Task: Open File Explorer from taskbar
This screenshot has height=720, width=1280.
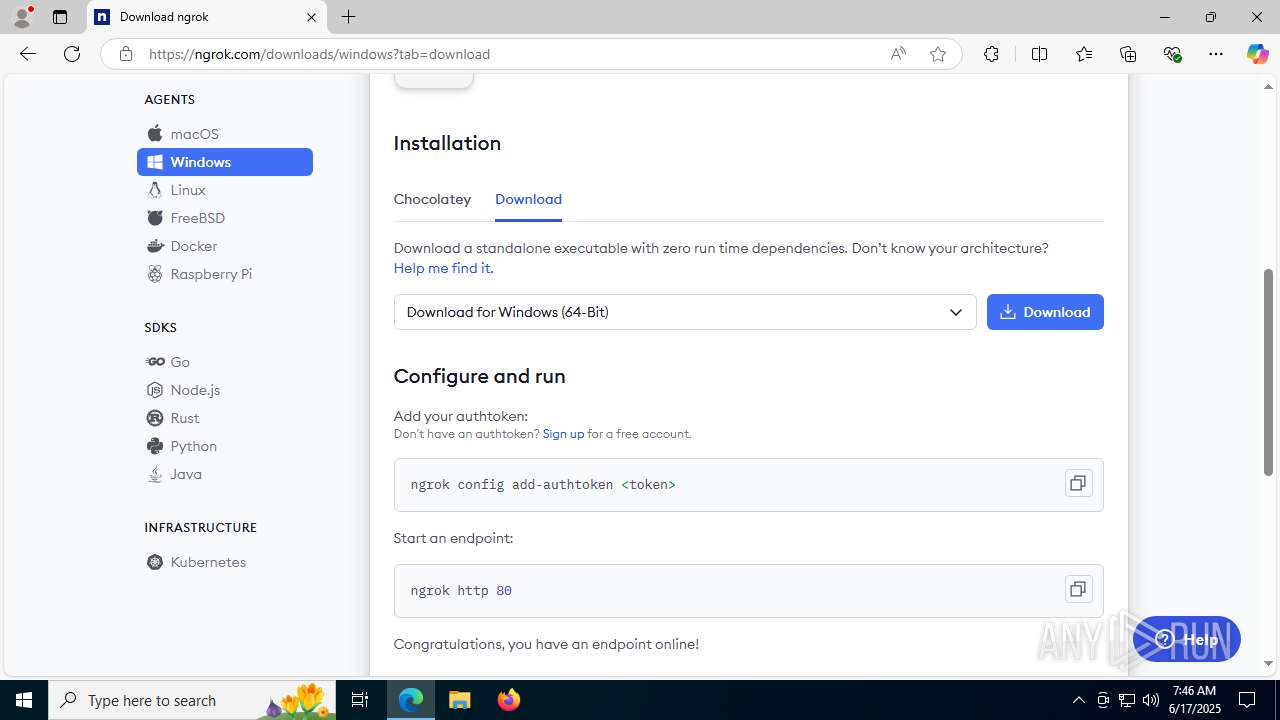Action: click(x=460, y=700)
